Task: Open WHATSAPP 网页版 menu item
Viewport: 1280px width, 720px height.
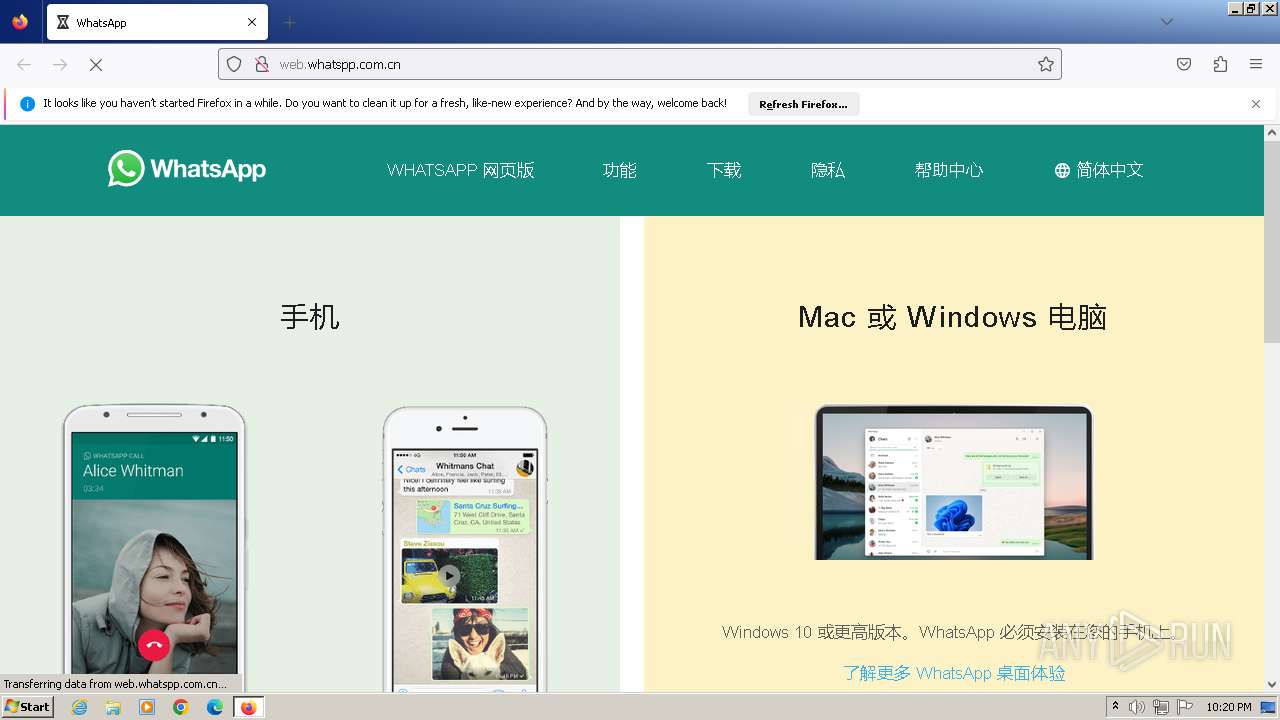Action: click(461, 170)
